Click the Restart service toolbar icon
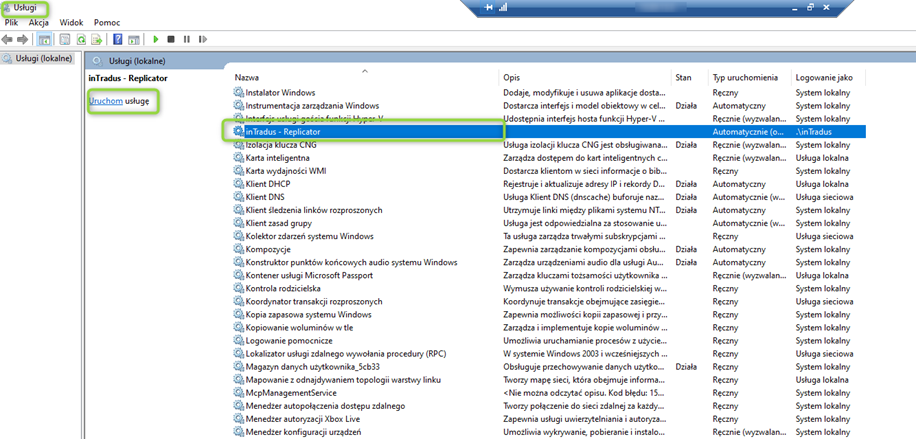This screenshot has height=439, width=916. pos(202,39)
